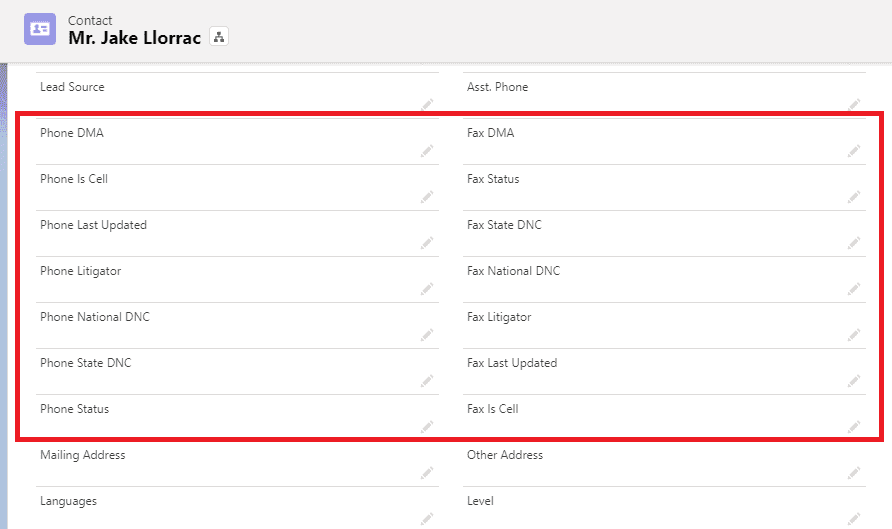
Task: Click edit icon for Fax National DNC
Action: pos(854,288)
